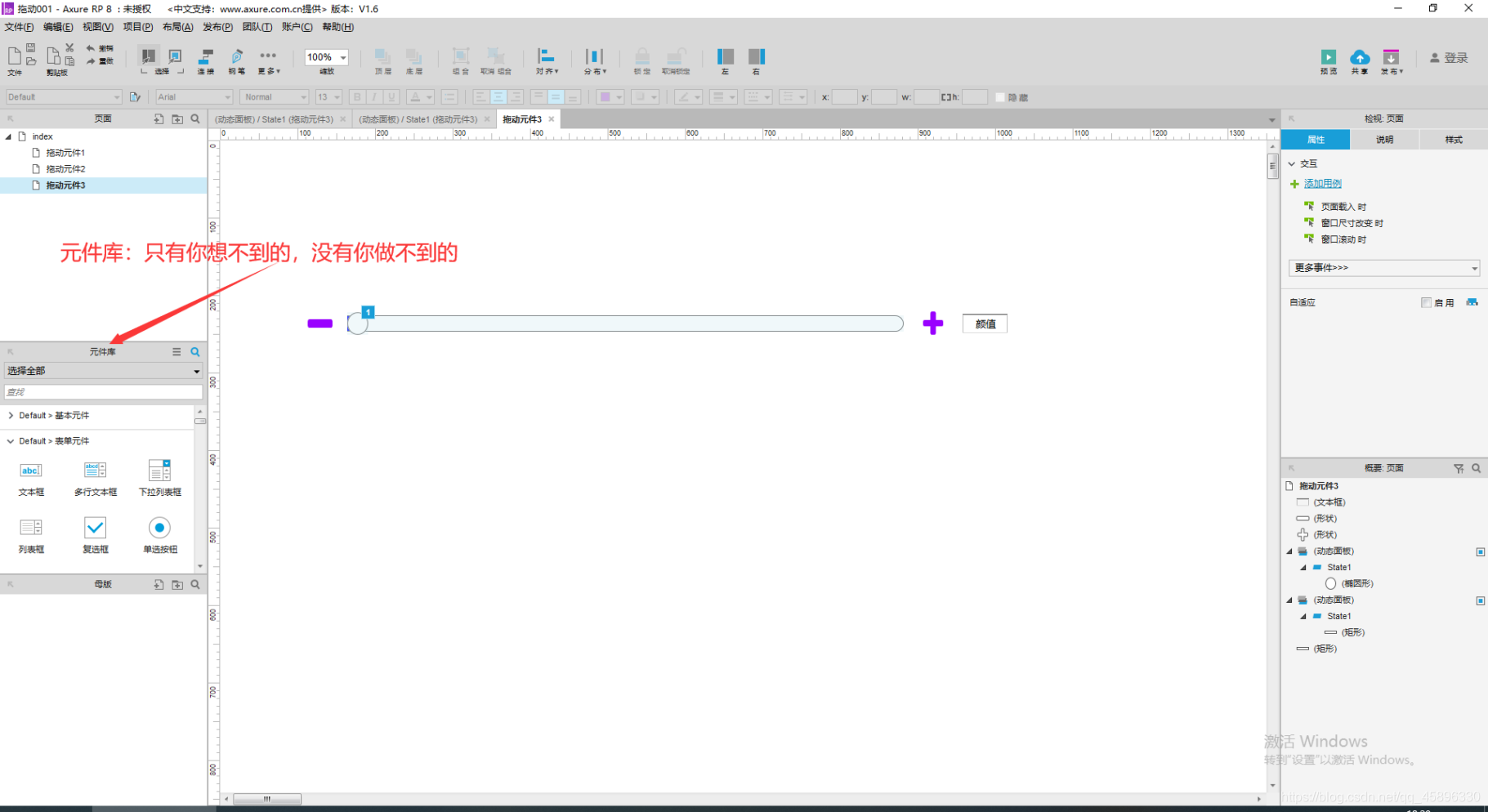The height and width of the screenshot is (812, 1488).
Task: Click the Cut scissors icon
Action: (x=69, y=47)
